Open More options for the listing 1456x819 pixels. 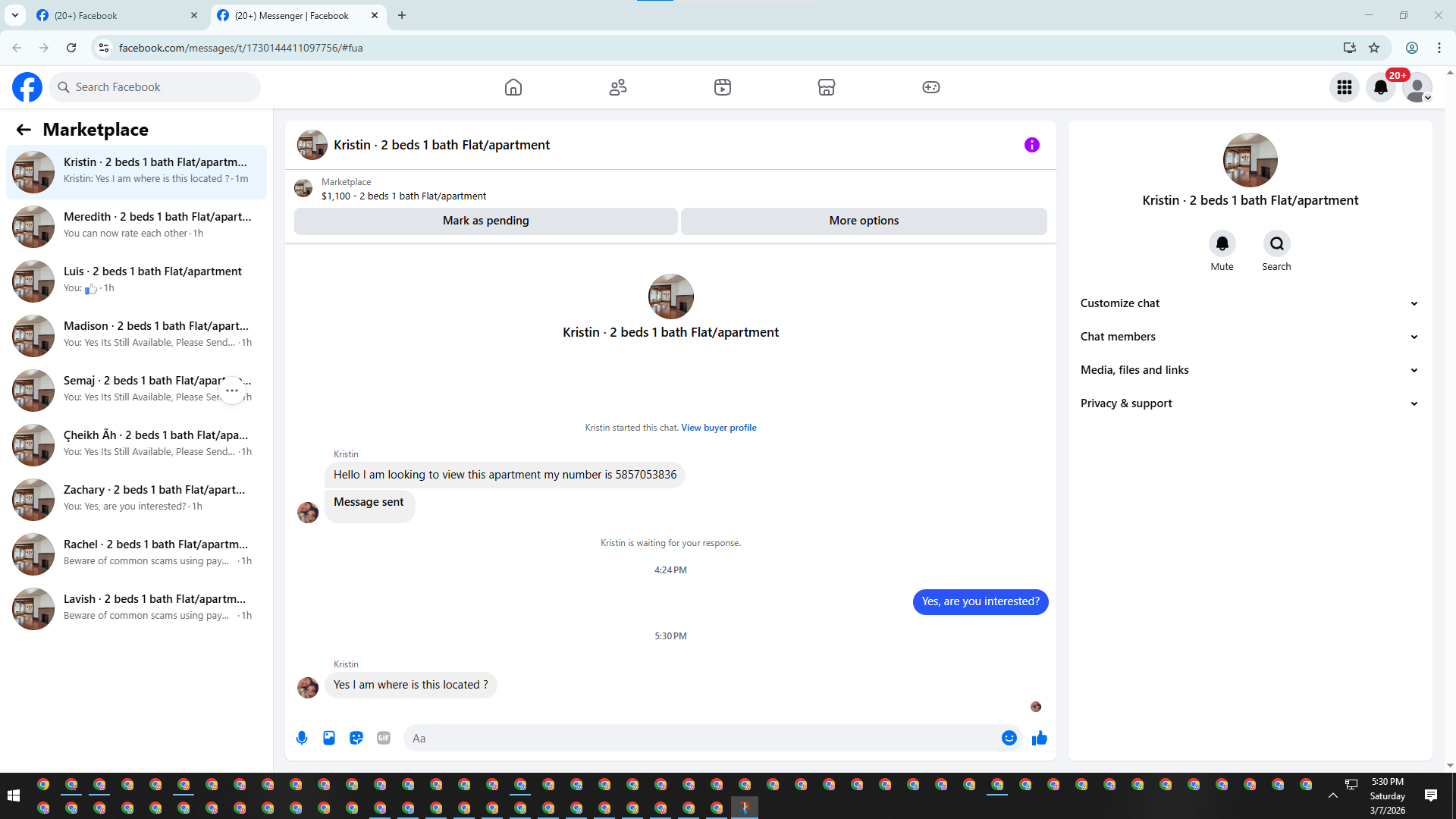(x=864, y=221)
